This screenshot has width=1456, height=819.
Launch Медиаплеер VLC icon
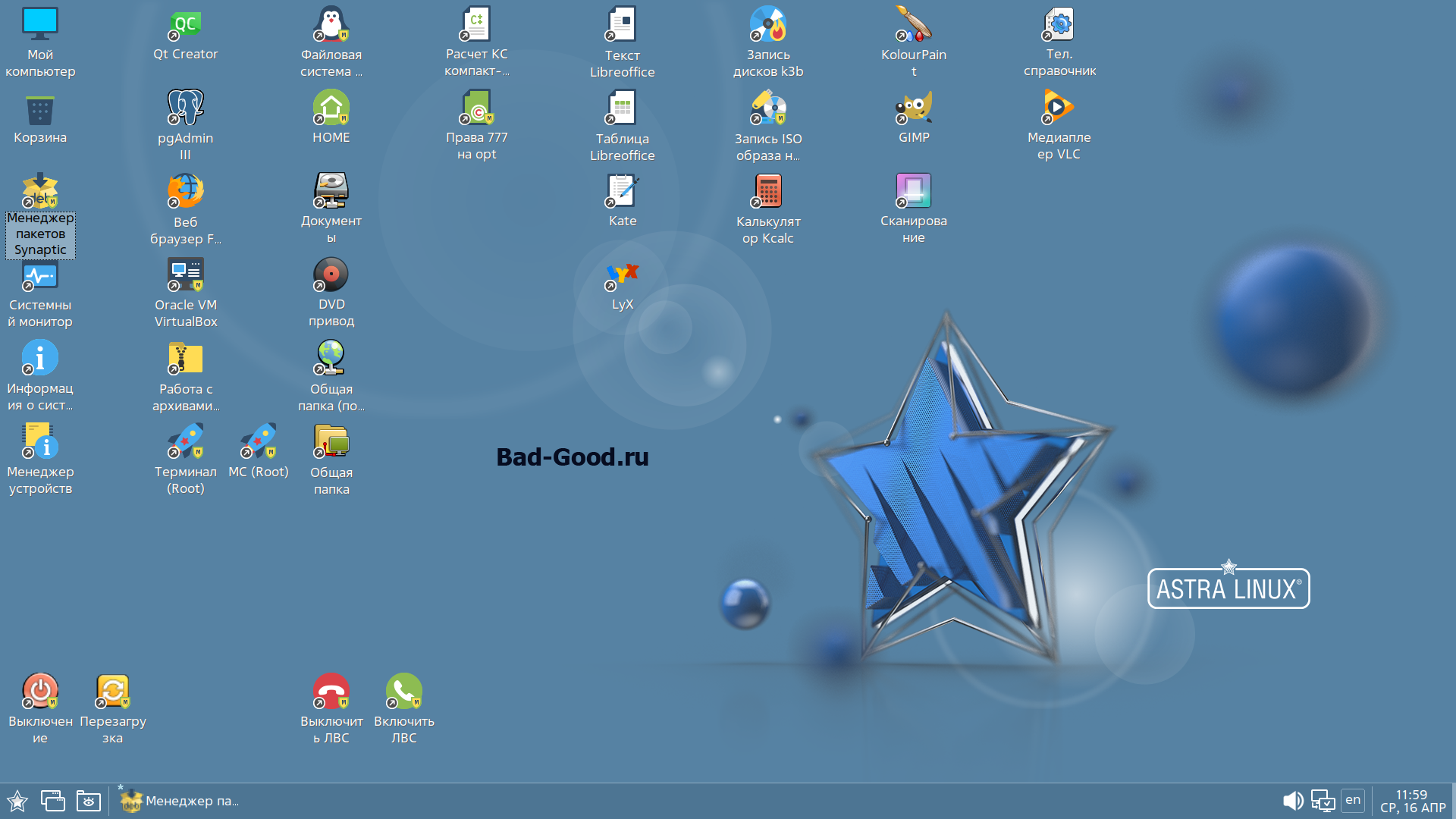(x=1059, y=108)
